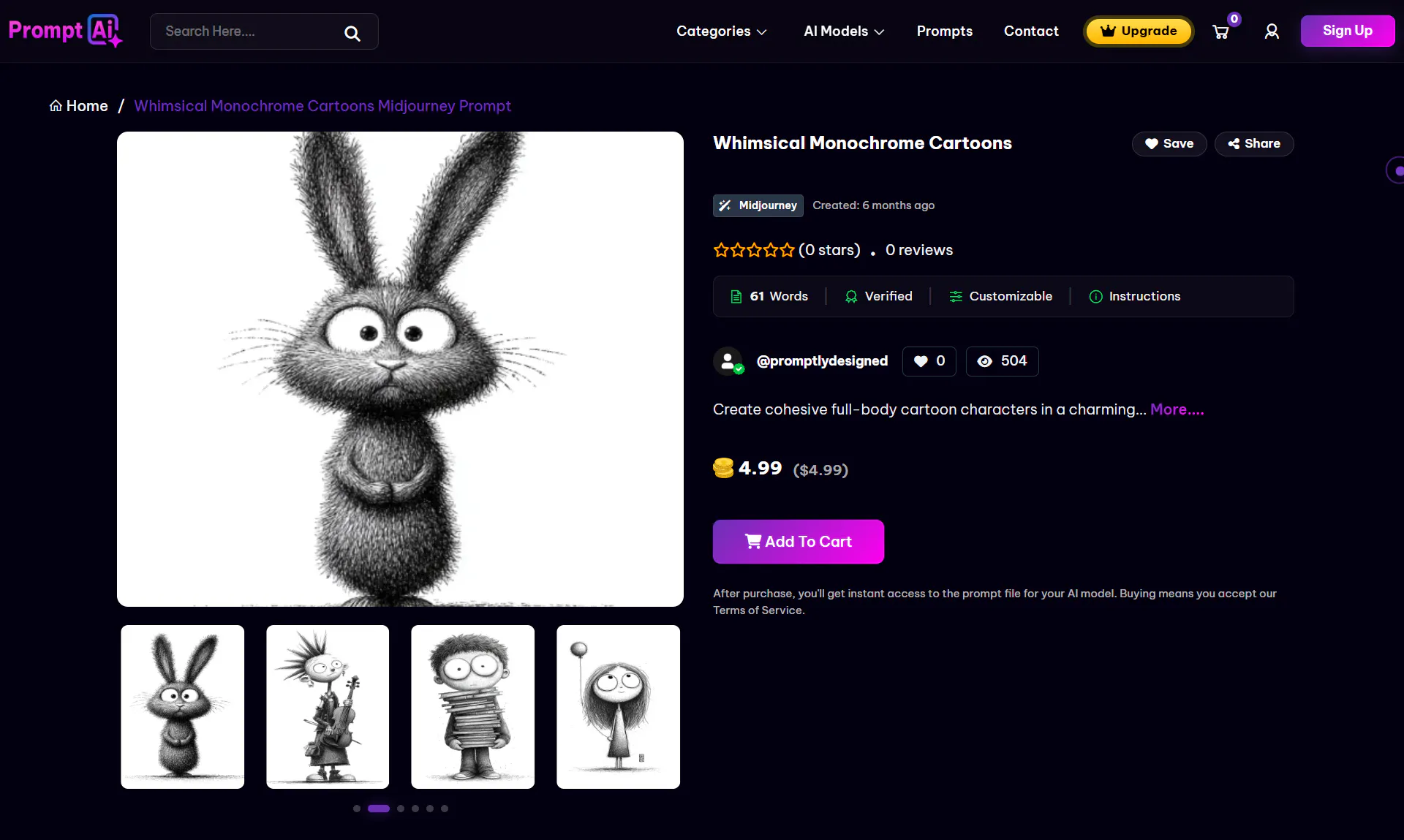Save the prompt to favorites
This screenshot has height=840, width=1404.
click(x=1169, y=144)
